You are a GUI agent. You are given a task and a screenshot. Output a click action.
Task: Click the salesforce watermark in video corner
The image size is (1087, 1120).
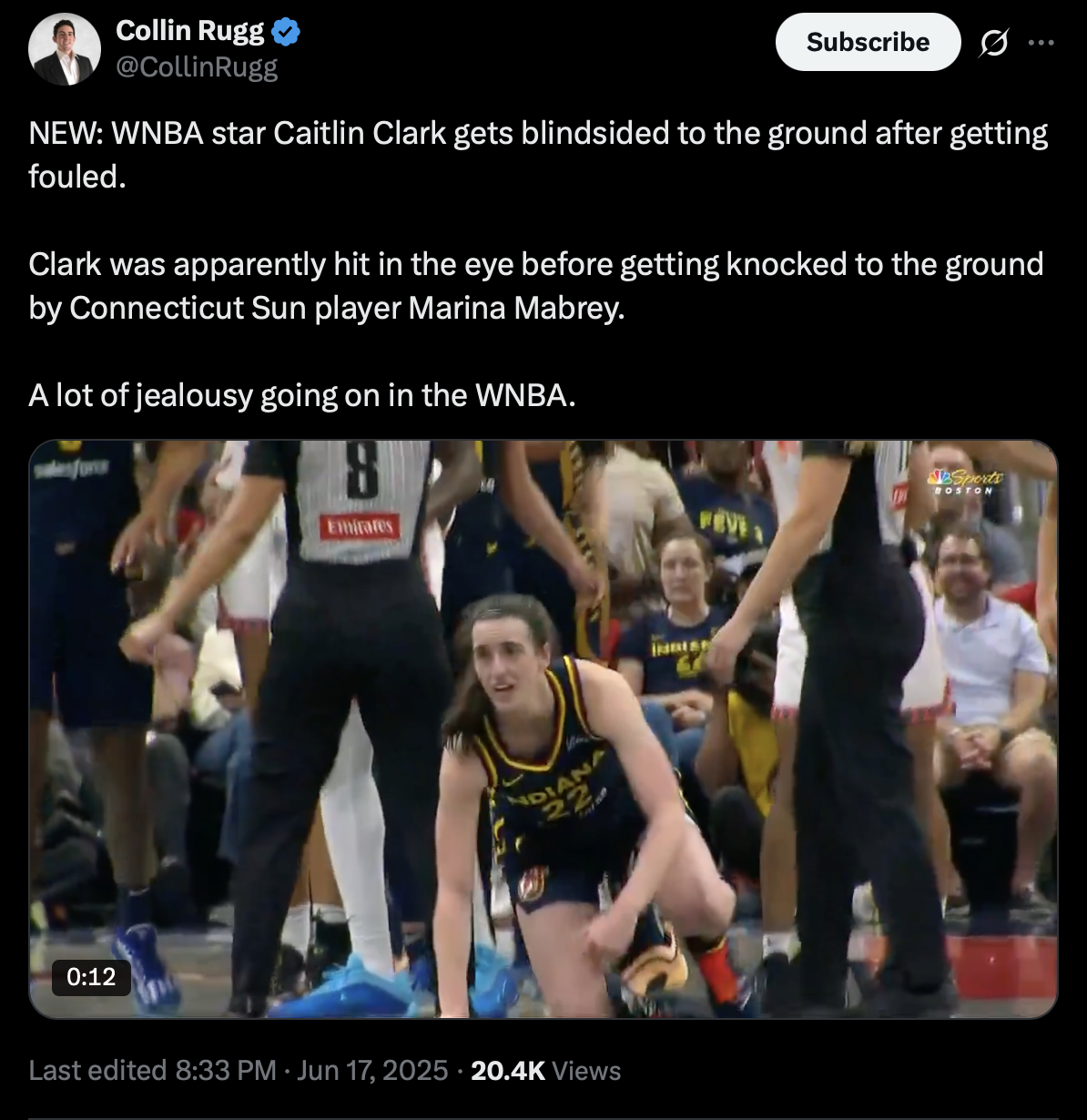[x=72, y=469]
